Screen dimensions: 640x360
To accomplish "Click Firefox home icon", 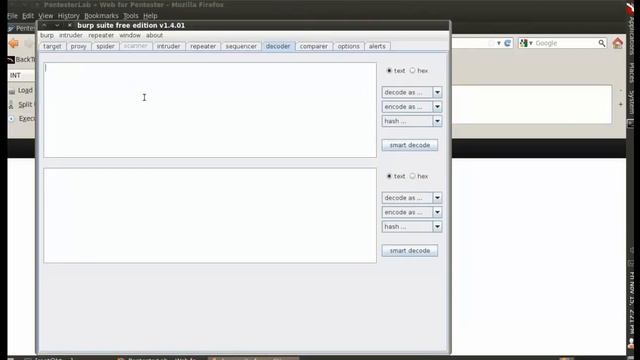I will click(618, 43).
